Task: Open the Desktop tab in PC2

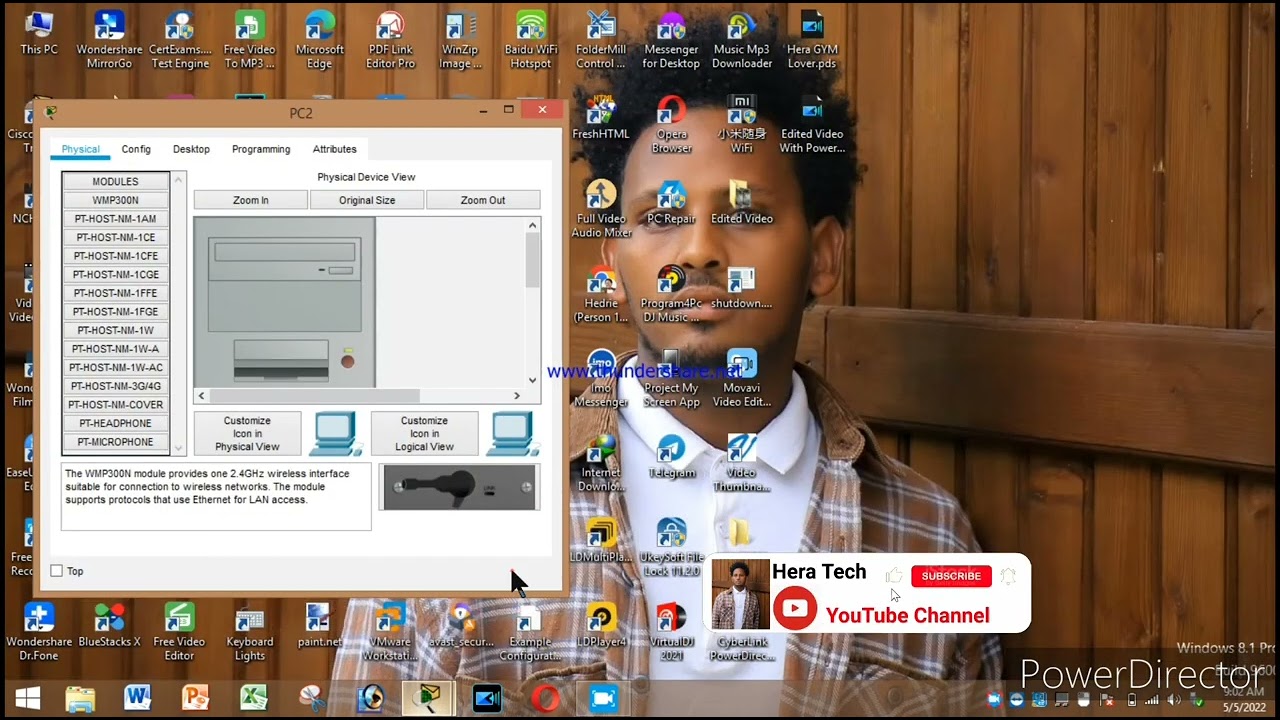Action: 191,149
